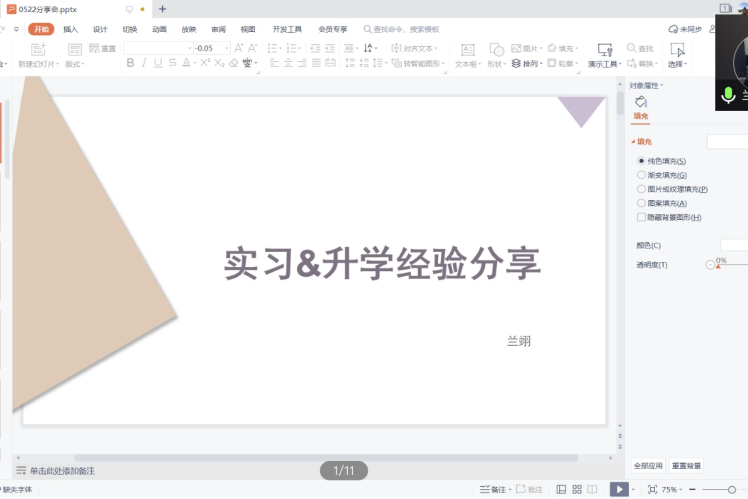The height and width of the screenshot is (499, 748).
Task: Click the fill bucket icon in properties panel
Action: point(641,102)
